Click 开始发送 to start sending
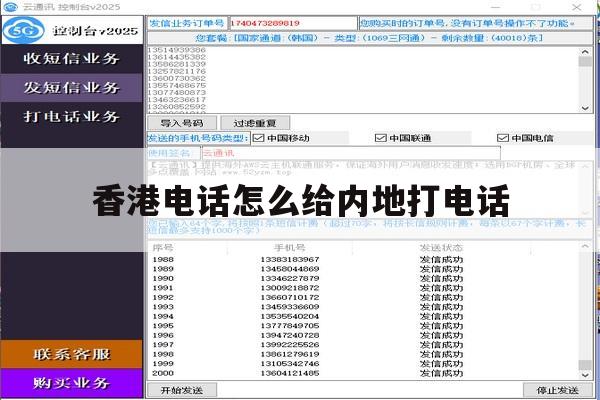Viewport: 600px width, 400px height. tap(182, 390)
